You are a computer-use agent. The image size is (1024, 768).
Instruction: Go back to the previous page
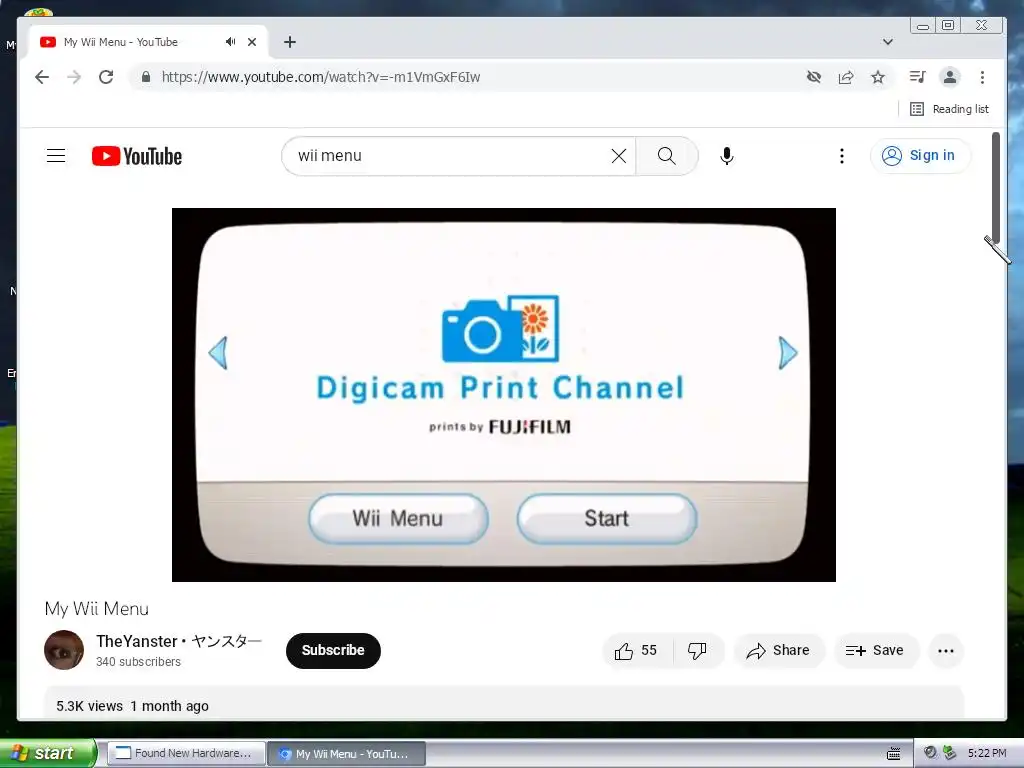coord(42,77)
